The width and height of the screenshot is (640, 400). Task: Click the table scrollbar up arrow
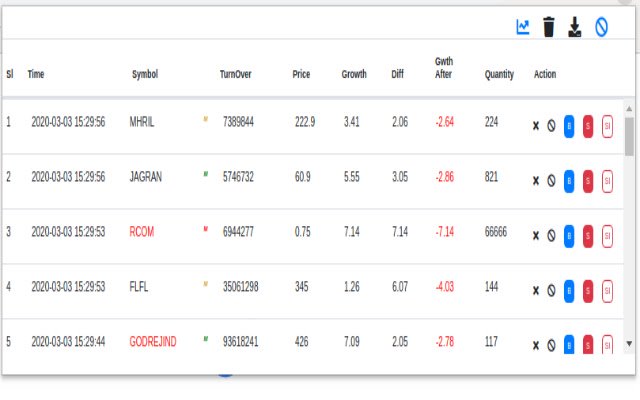pyautogui.click(x=629, y=109)
